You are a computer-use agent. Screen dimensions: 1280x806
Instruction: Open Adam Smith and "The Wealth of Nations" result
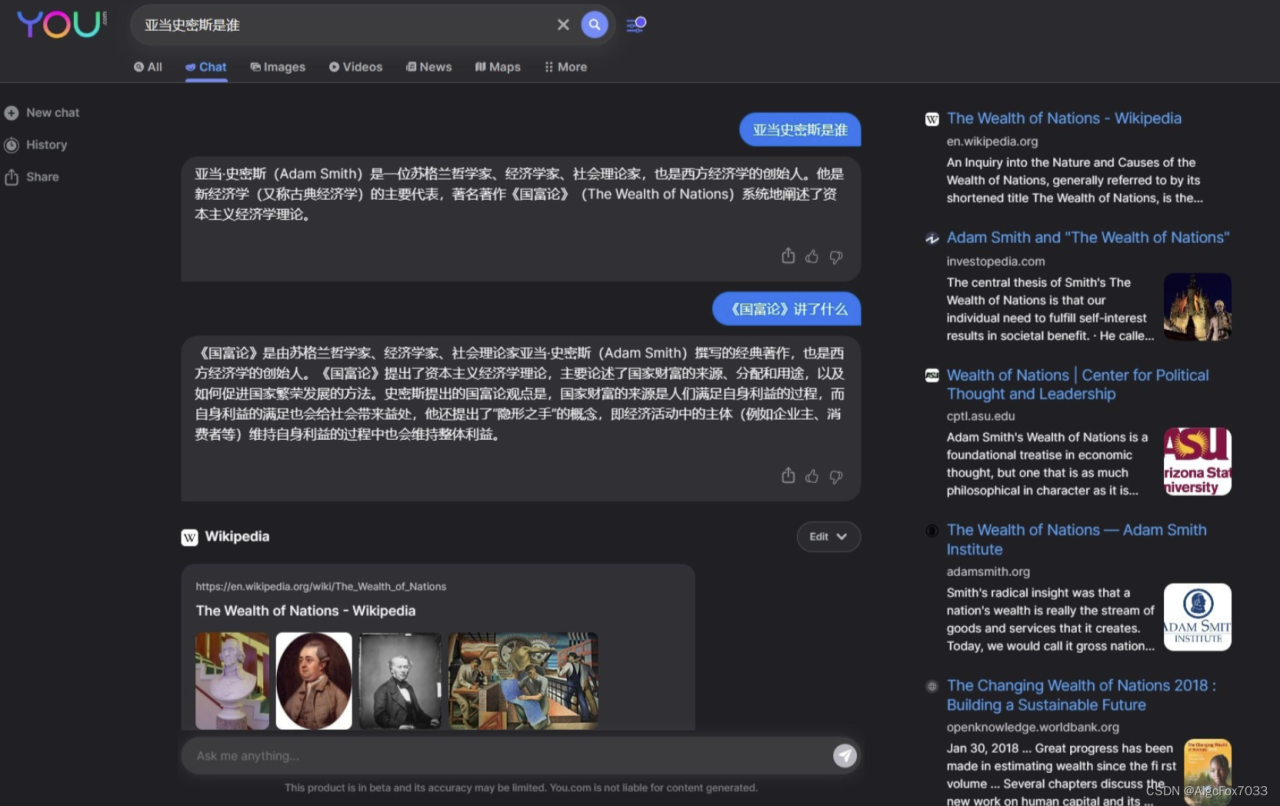click(1088, 237)
